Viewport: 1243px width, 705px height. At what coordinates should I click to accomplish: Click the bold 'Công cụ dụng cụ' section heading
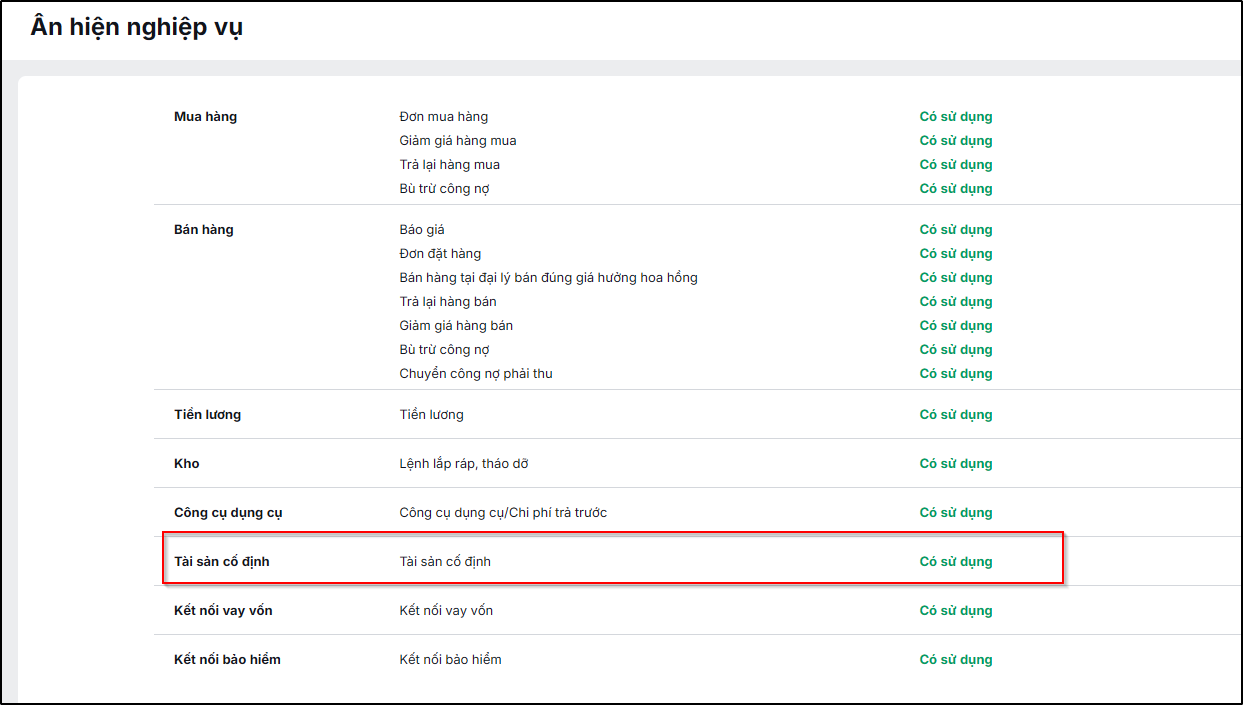click(229, 513)
